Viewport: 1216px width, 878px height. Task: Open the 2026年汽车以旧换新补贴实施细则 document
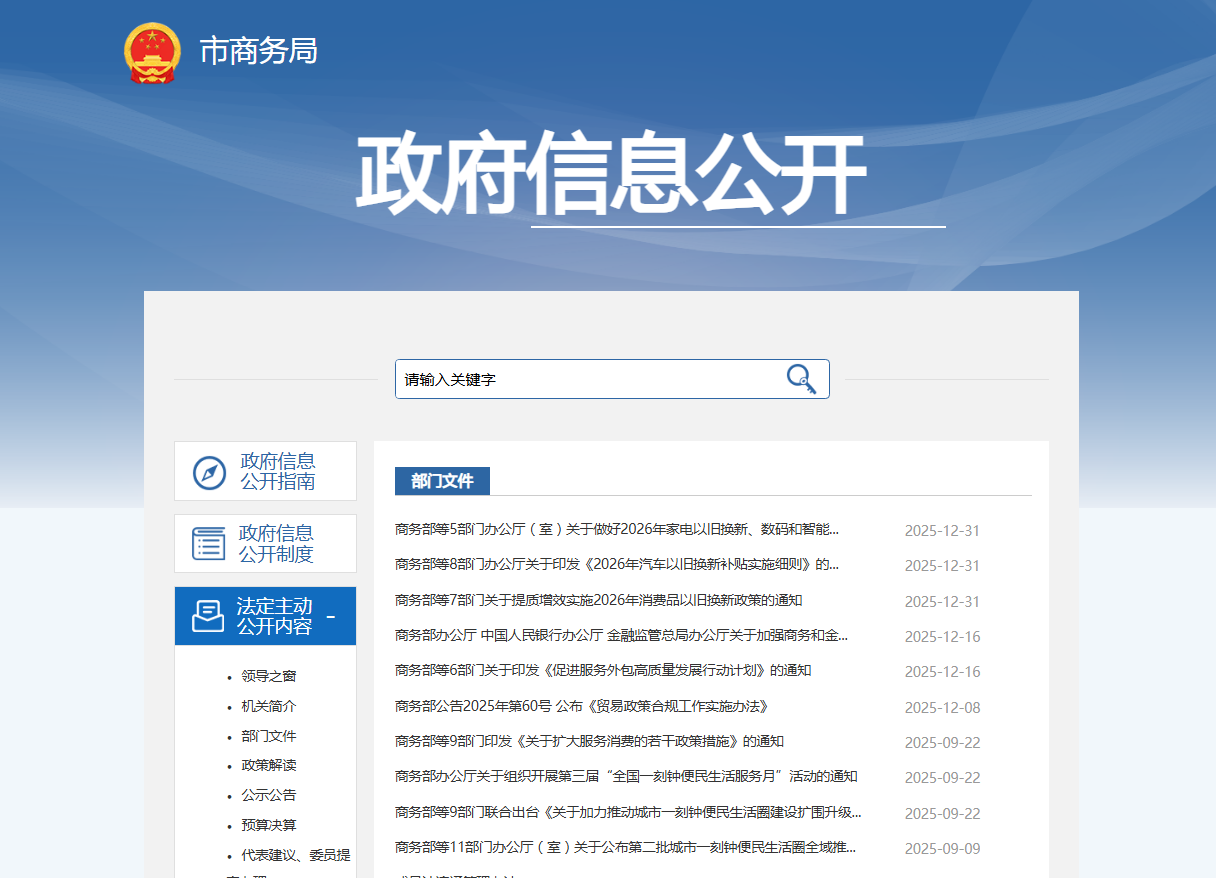[616, 565]
